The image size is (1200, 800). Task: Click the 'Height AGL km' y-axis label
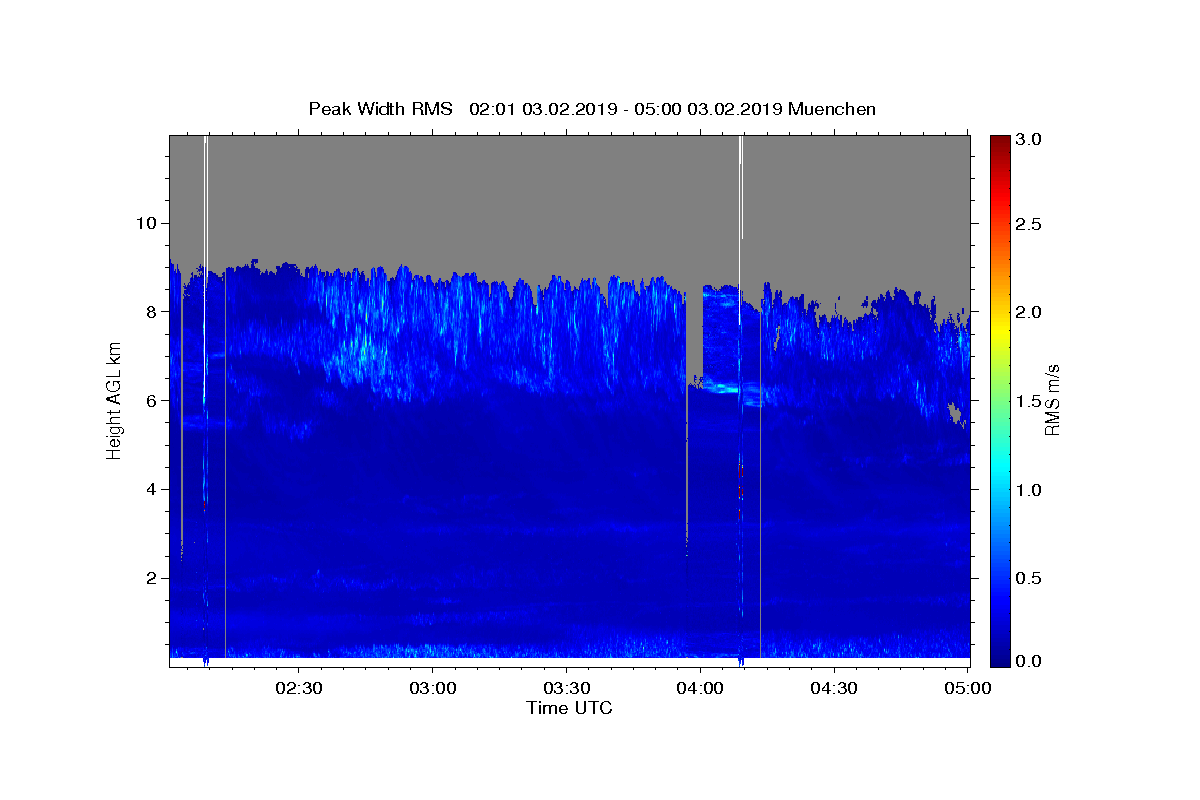[x=114, y=399]
